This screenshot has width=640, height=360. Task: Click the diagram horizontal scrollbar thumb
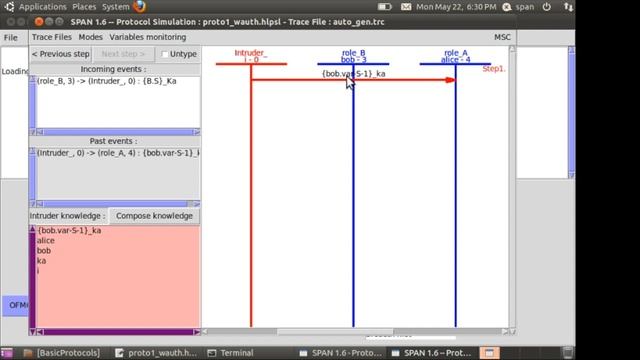click(x=335, y=332)
